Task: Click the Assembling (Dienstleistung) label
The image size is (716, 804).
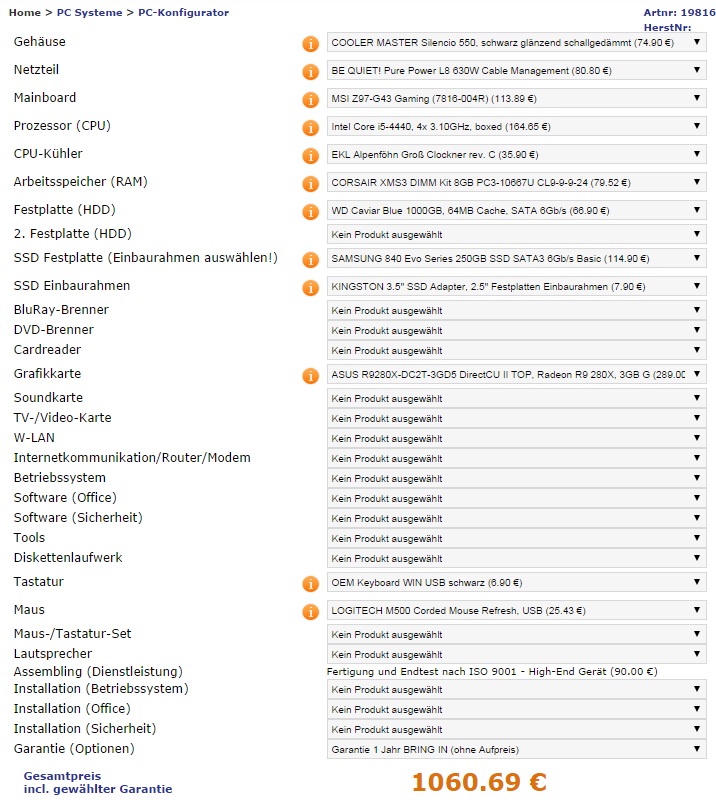Action: tap(98, 671)
